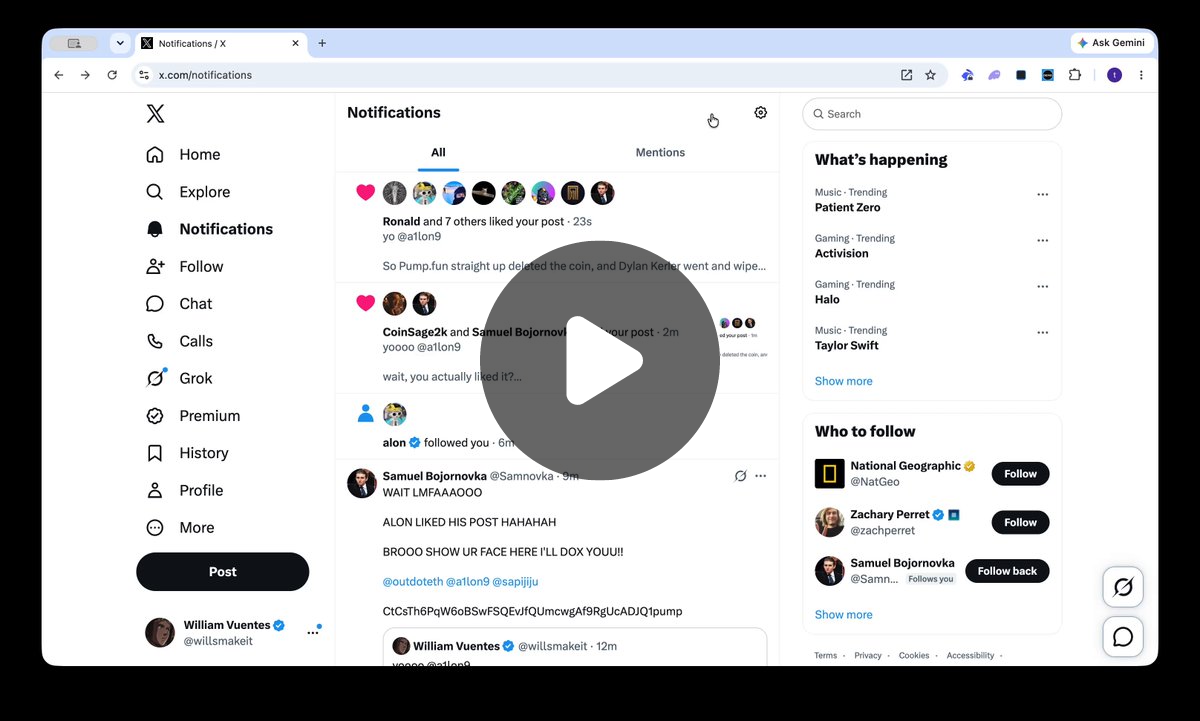Open more options for Activision trend

1043,241
